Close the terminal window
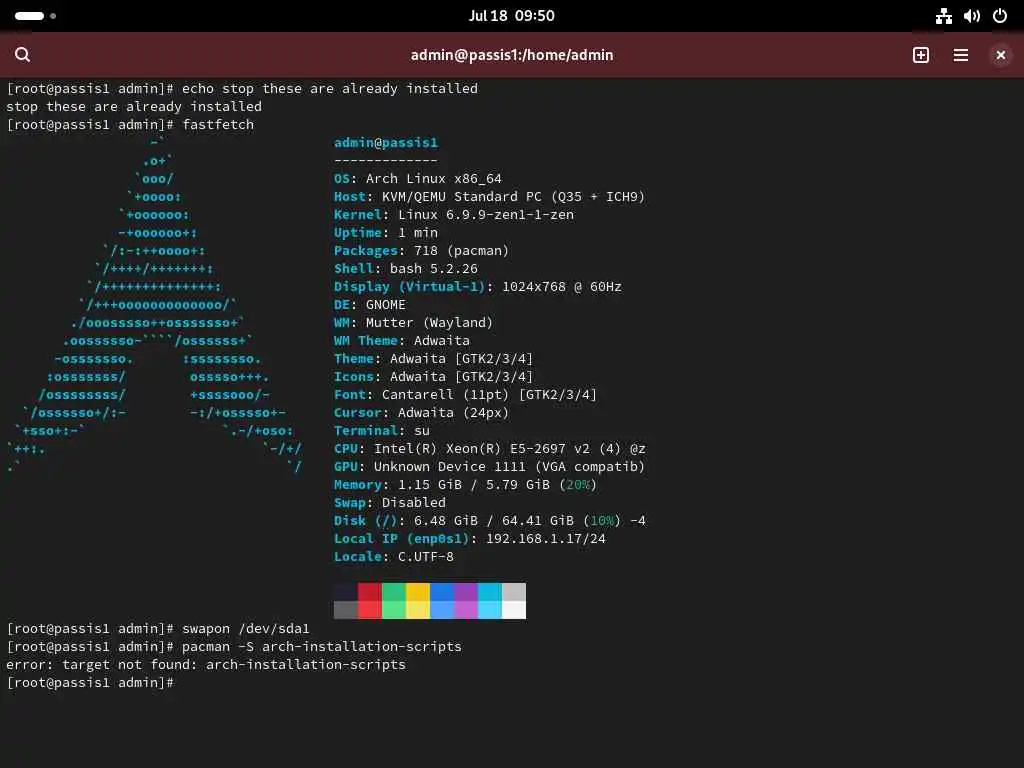 (1000, 55)
